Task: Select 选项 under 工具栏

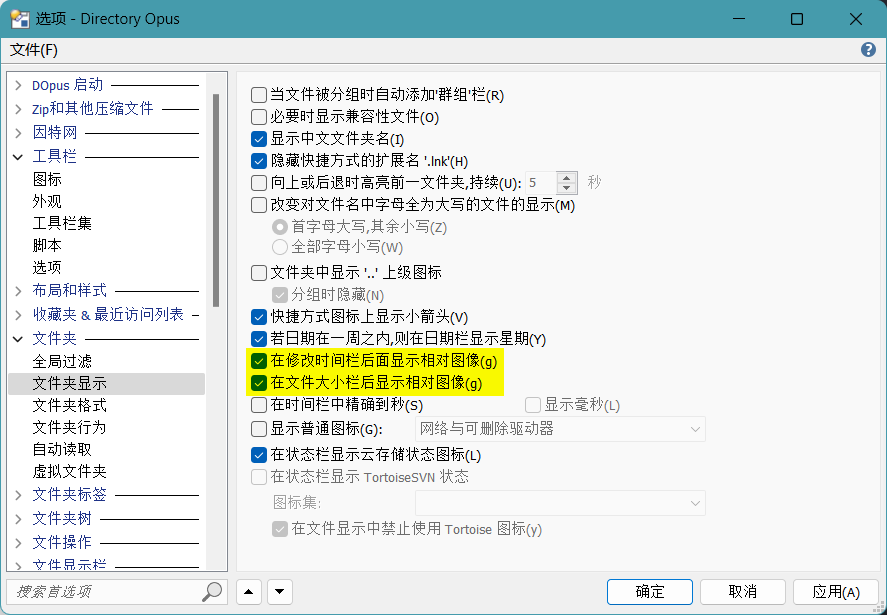Action: click(47, 268)
